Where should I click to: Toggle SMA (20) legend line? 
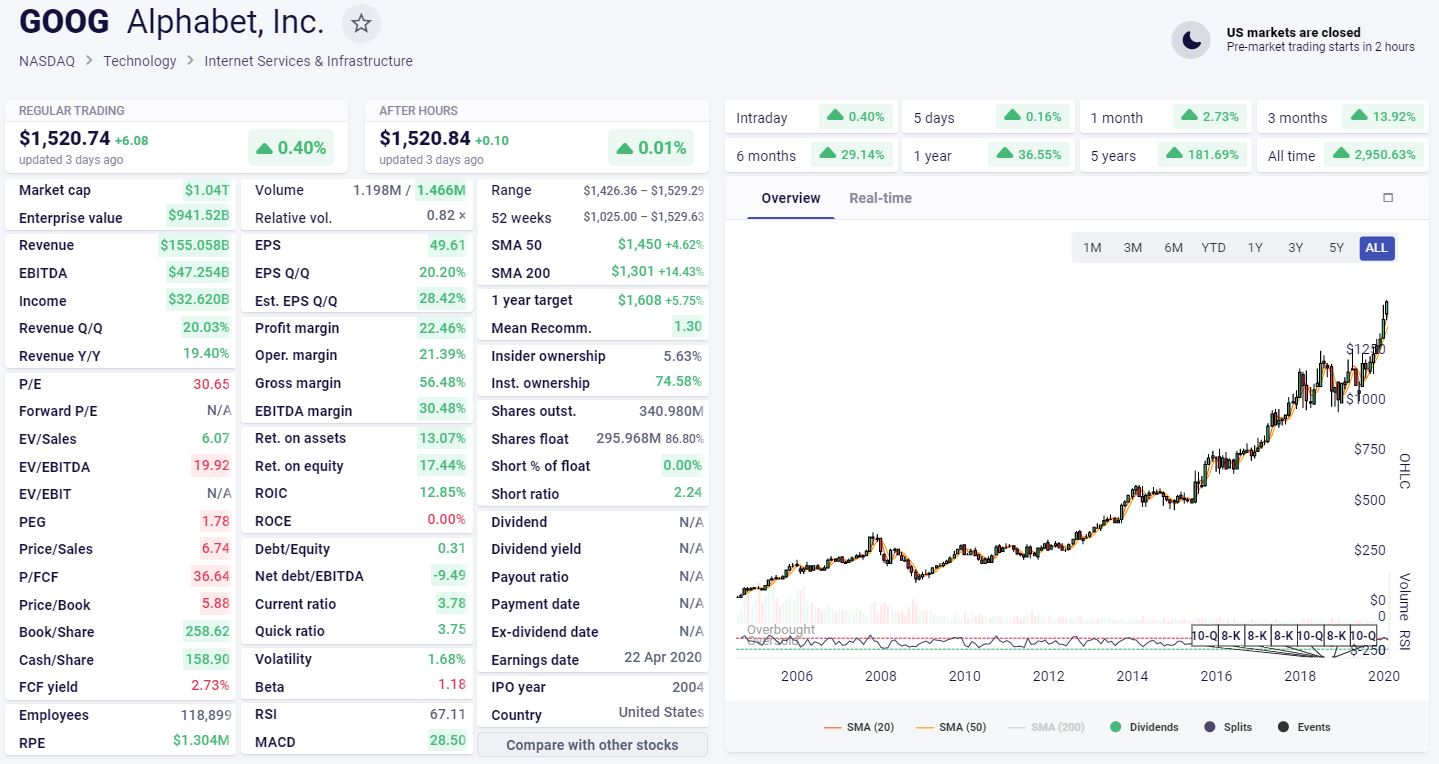(x=858, y=727)
